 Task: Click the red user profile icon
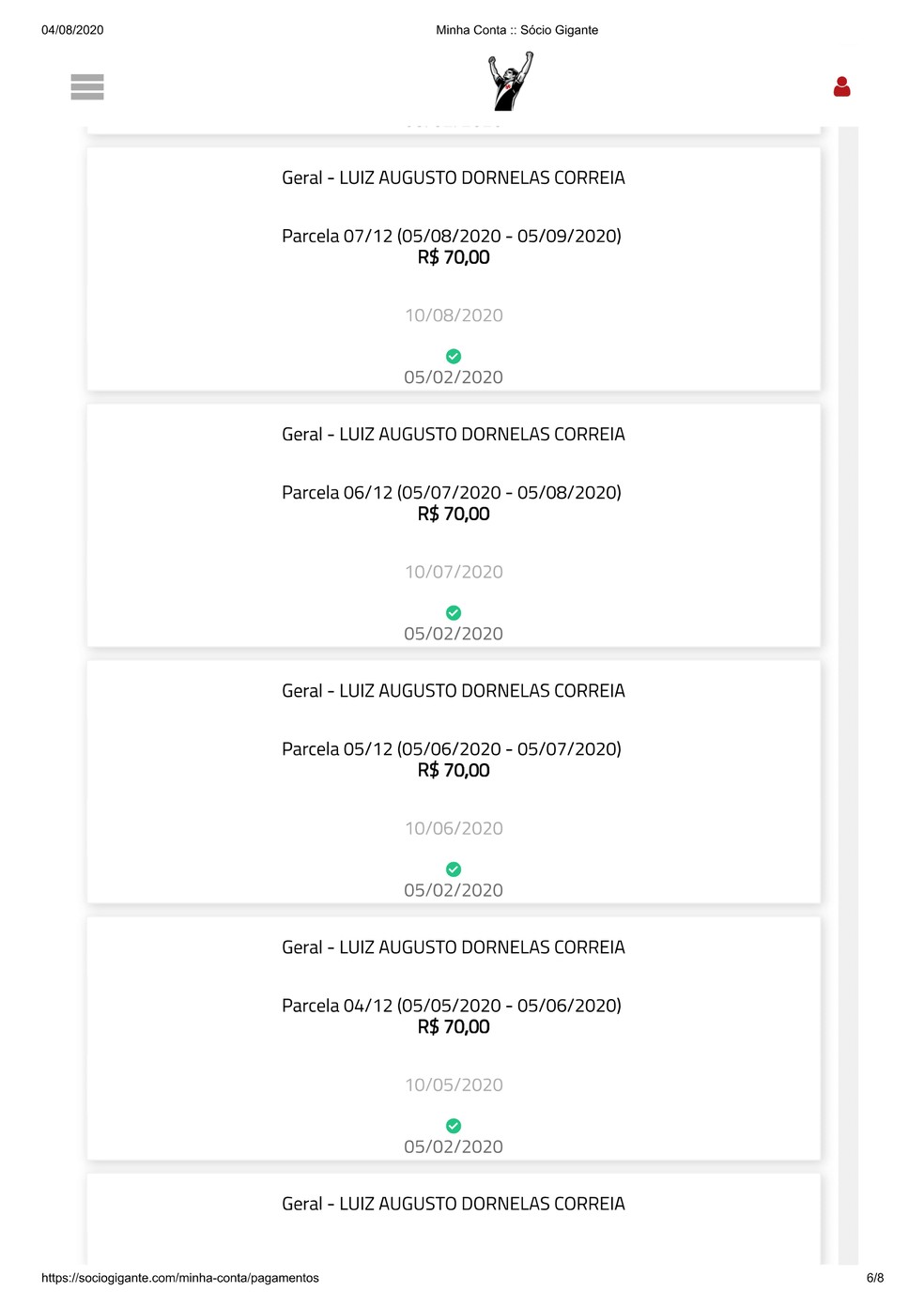click(x=841, y=86)
